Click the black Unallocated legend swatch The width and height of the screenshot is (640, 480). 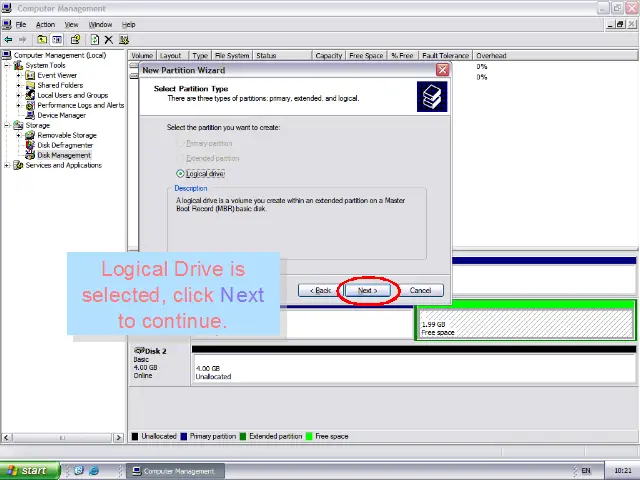(135, 436)
